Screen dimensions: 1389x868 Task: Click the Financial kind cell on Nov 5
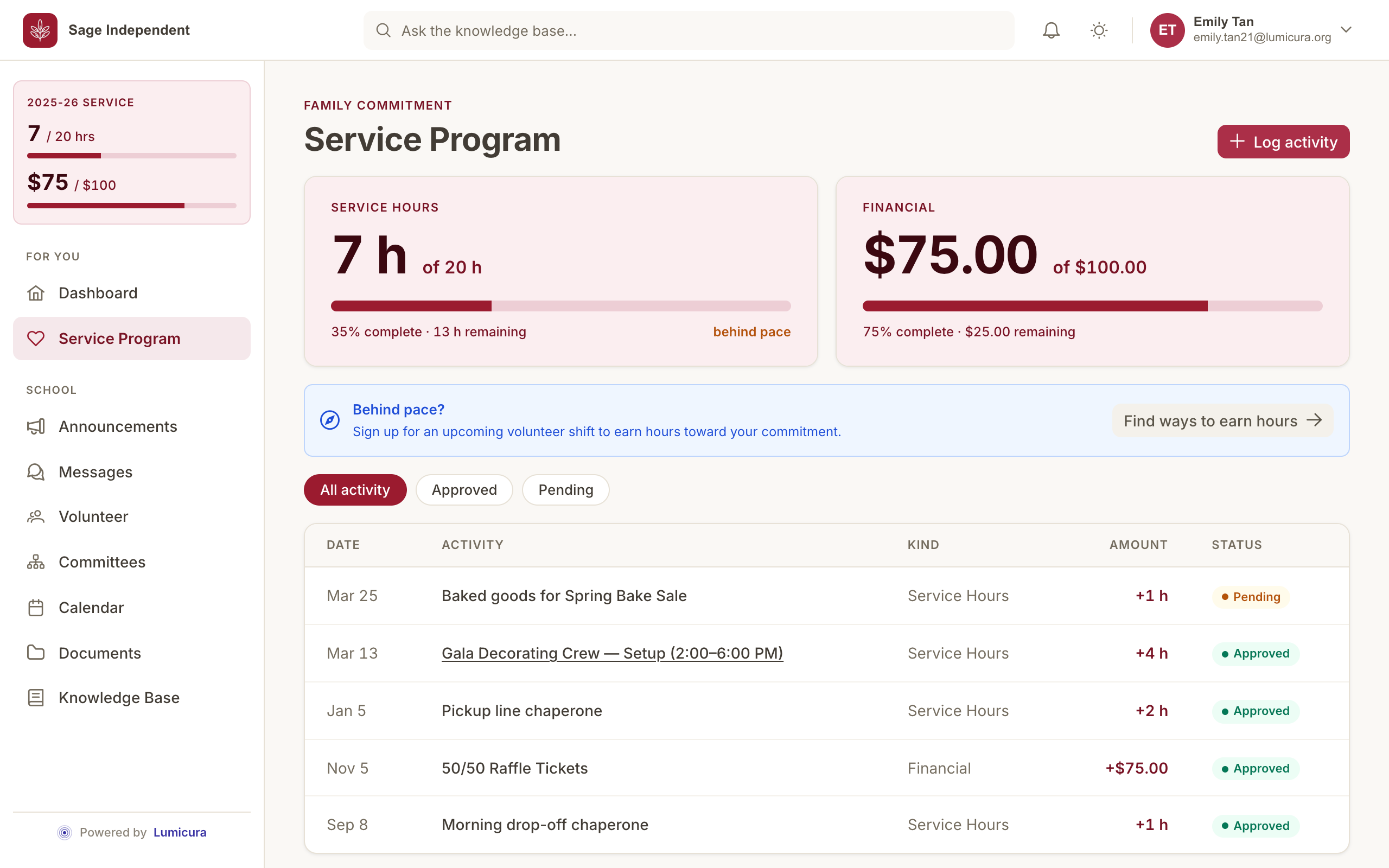(939, 768)
